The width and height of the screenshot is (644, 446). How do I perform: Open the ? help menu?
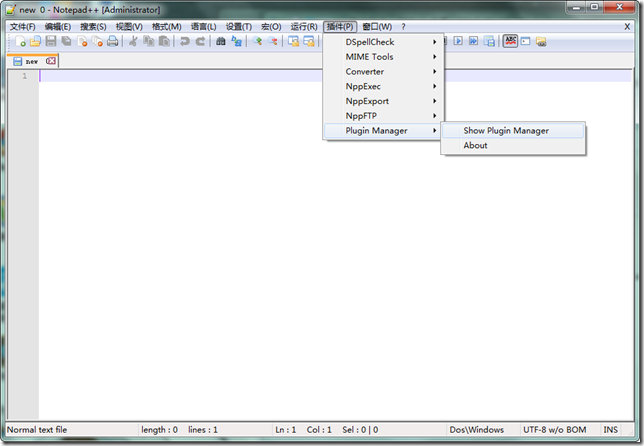pos(403,27)
